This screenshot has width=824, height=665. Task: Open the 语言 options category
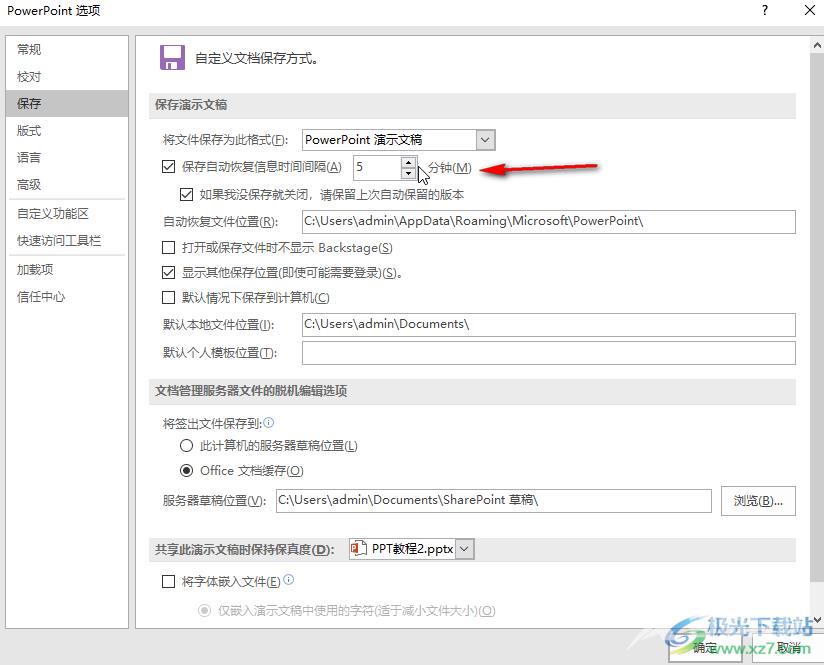[x=67, y=157]
